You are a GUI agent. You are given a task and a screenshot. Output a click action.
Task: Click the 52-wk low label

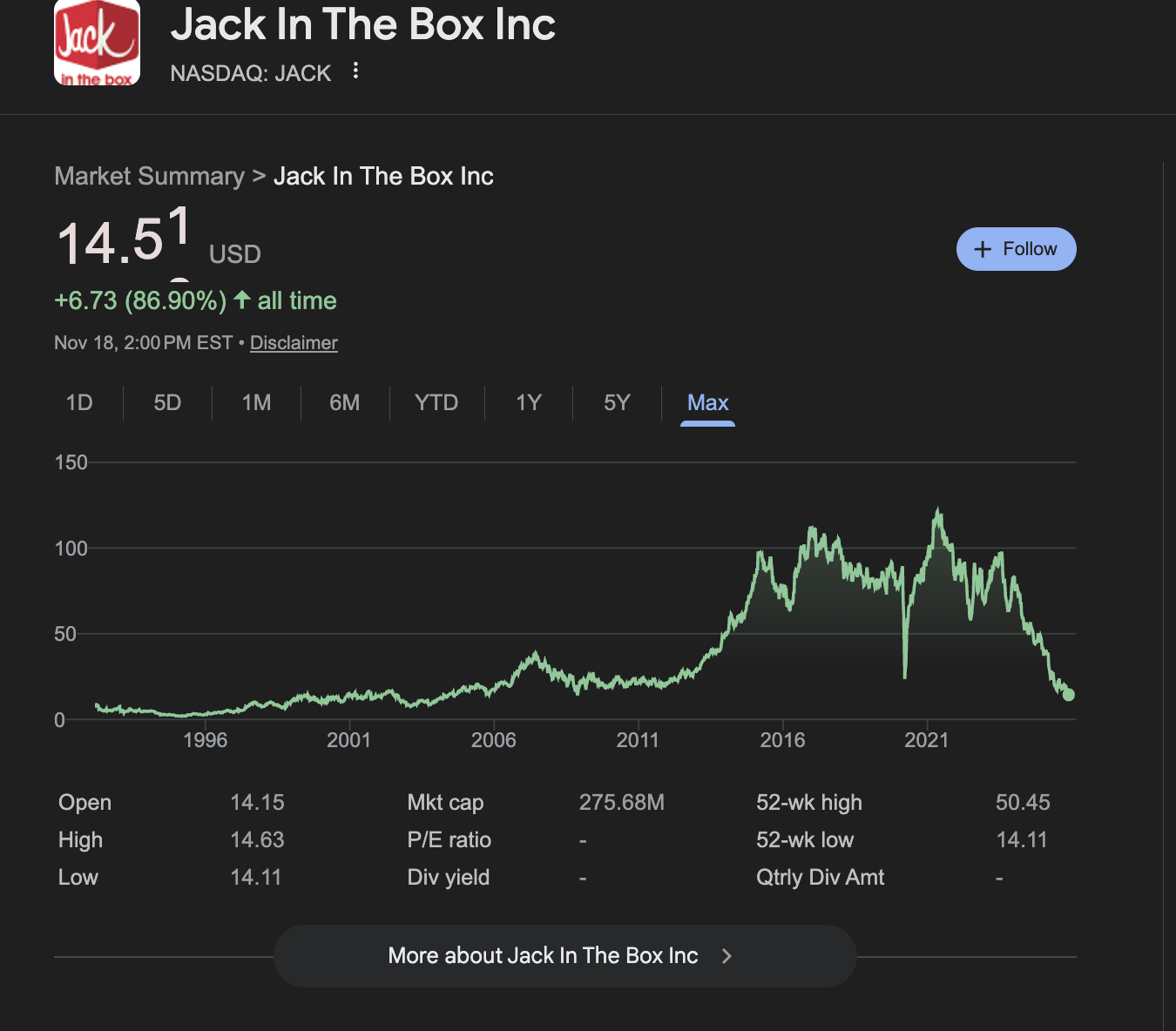[805, 839]
